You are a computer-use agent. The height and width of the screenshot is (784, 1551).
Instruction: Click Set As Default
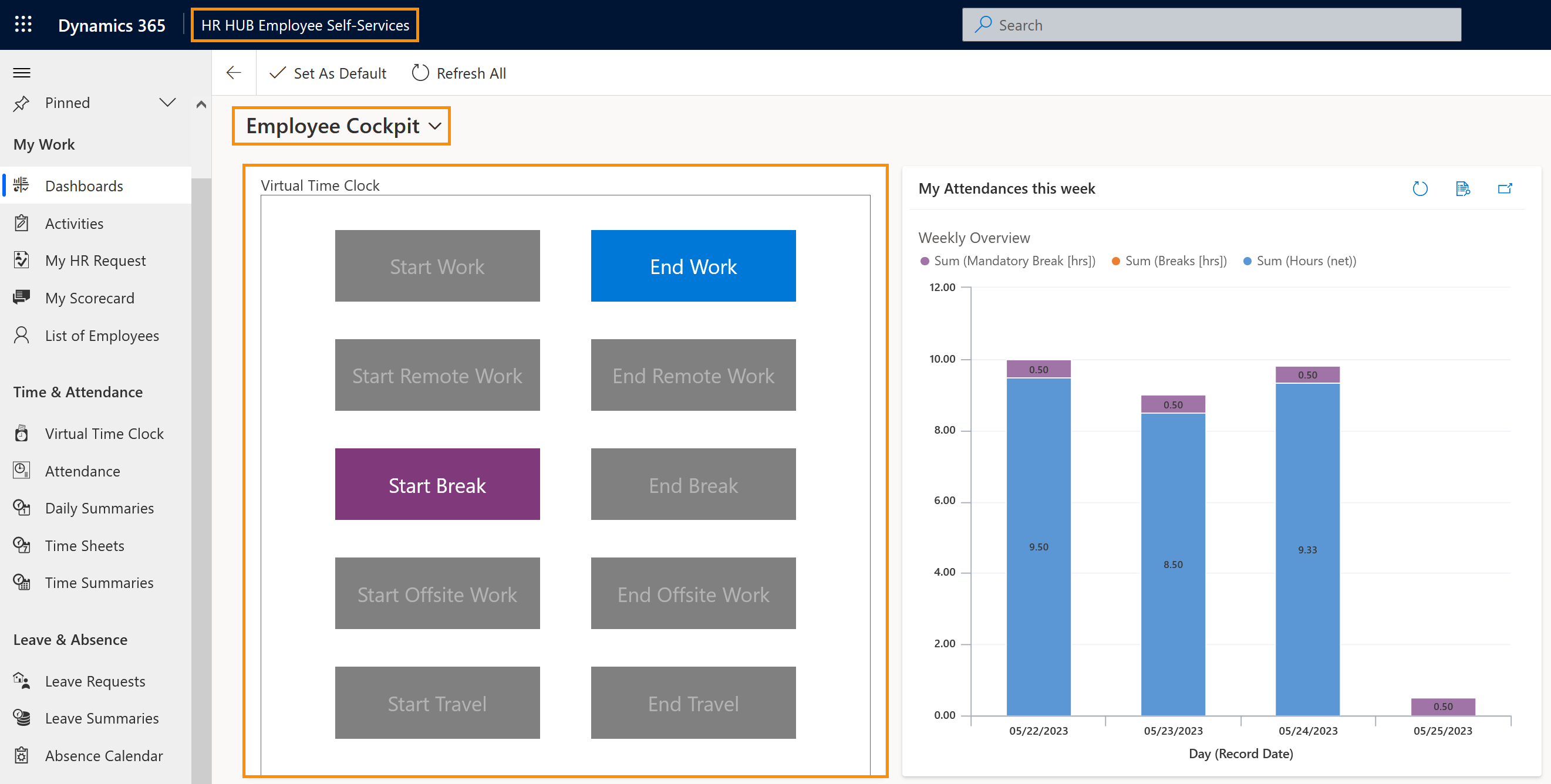328,72
